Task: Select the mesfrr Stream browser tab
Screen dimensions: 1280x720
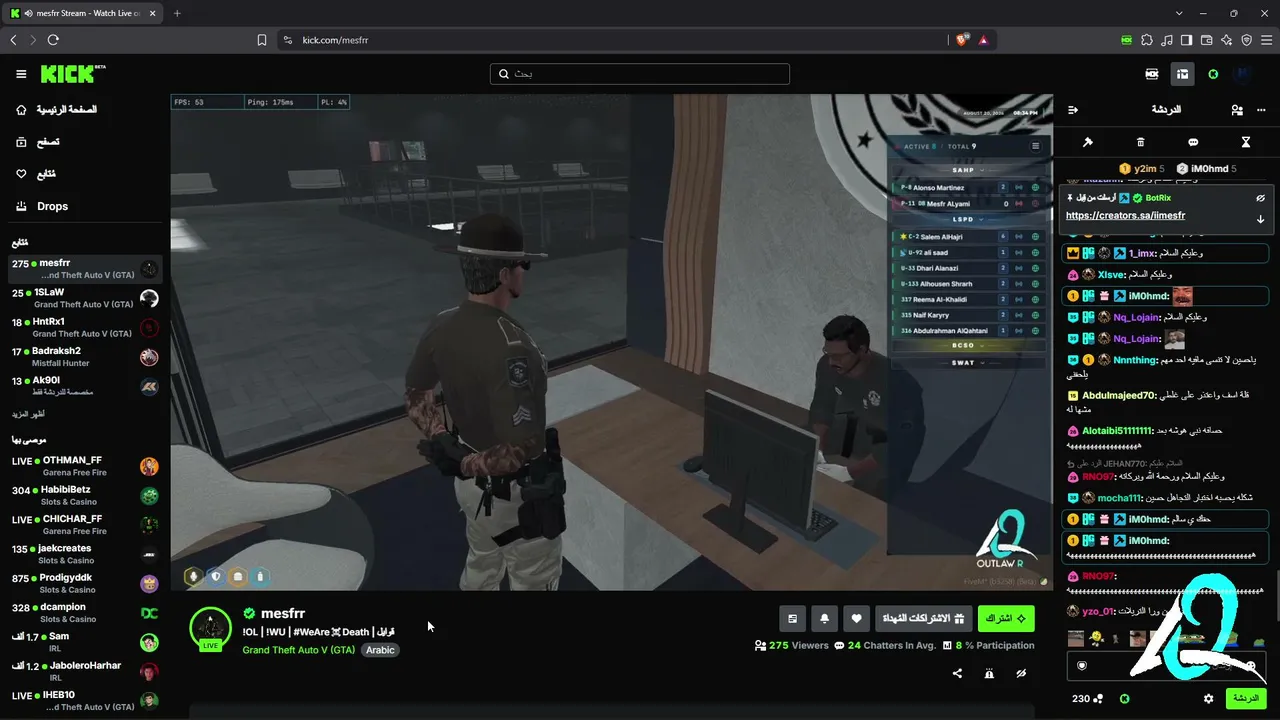Action: 84,13
